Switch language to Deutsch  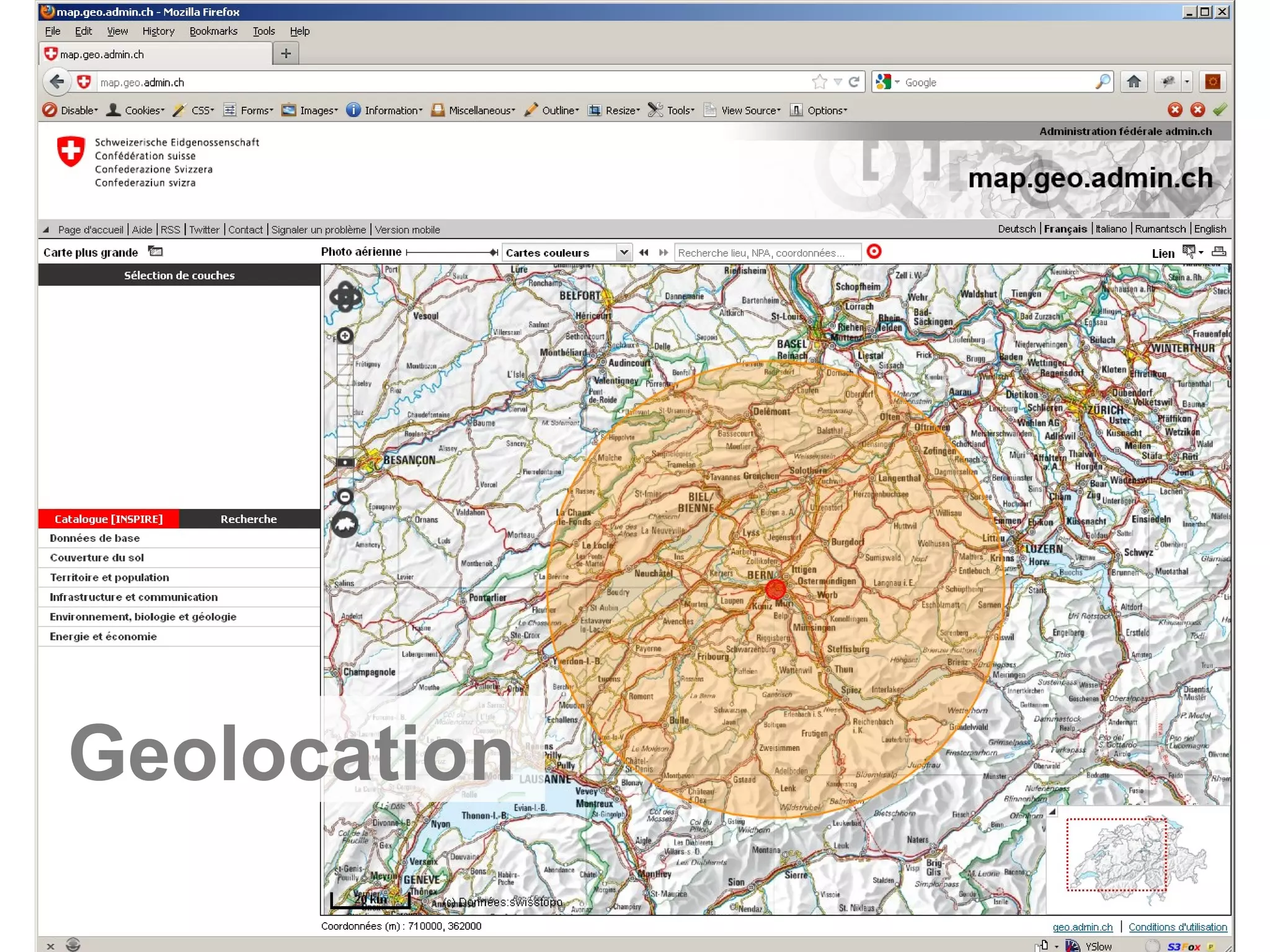coord(1016,229)
